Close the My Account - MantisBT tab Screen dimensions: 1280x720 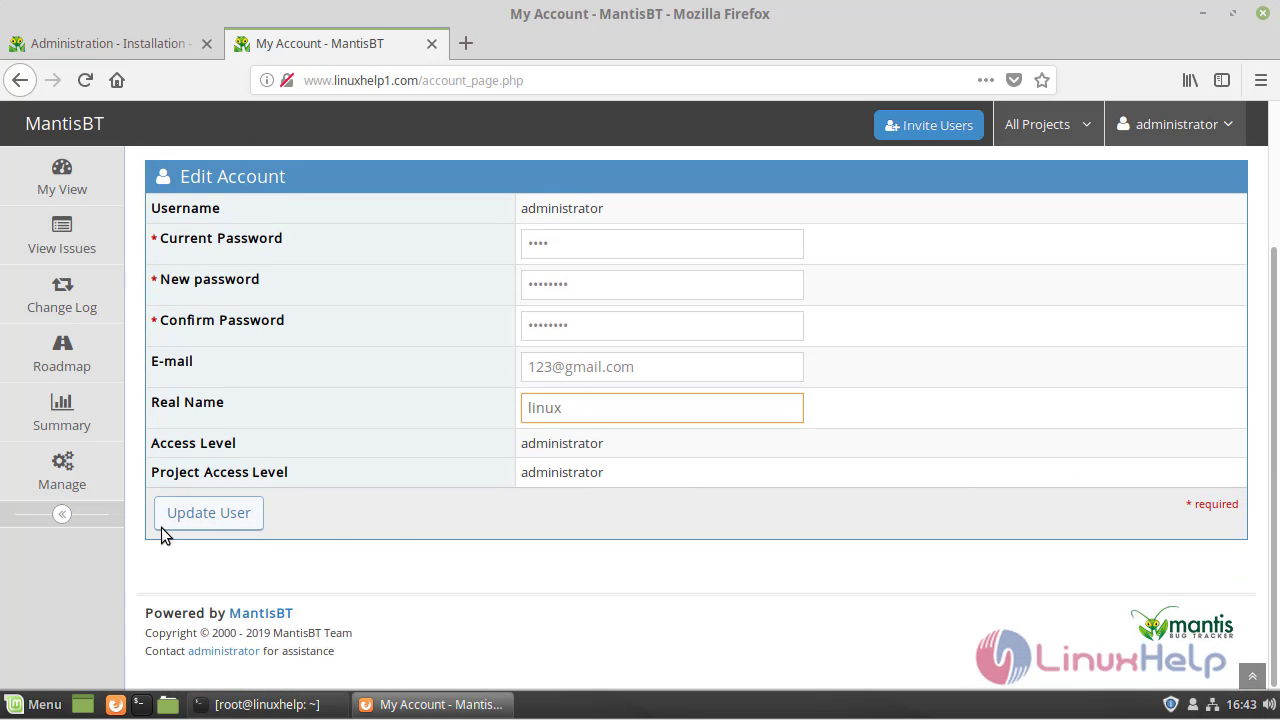click(x=432, y=44)
